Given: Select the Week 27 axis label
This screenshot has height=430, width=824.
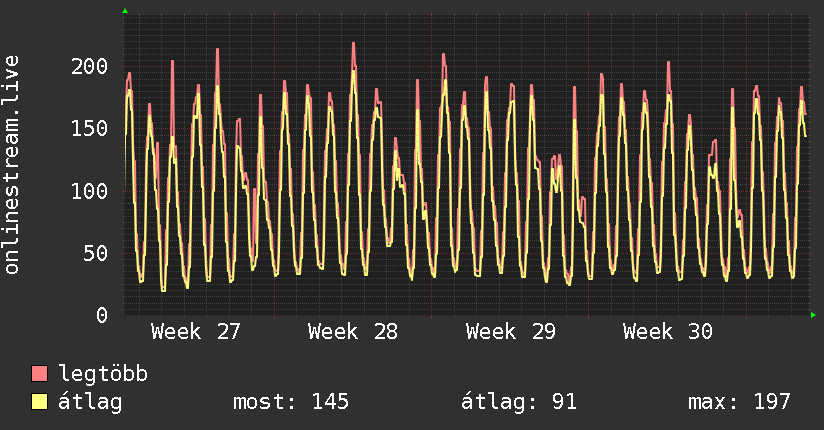Looking at the screenshot, I should click(195, 332).
